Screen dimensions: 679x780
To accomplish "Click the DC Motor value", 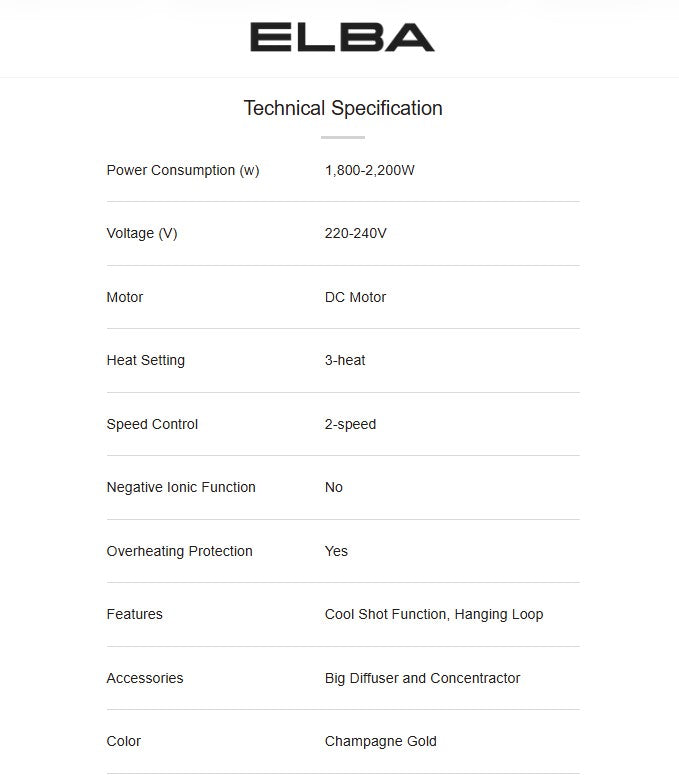I will (355, 297).
